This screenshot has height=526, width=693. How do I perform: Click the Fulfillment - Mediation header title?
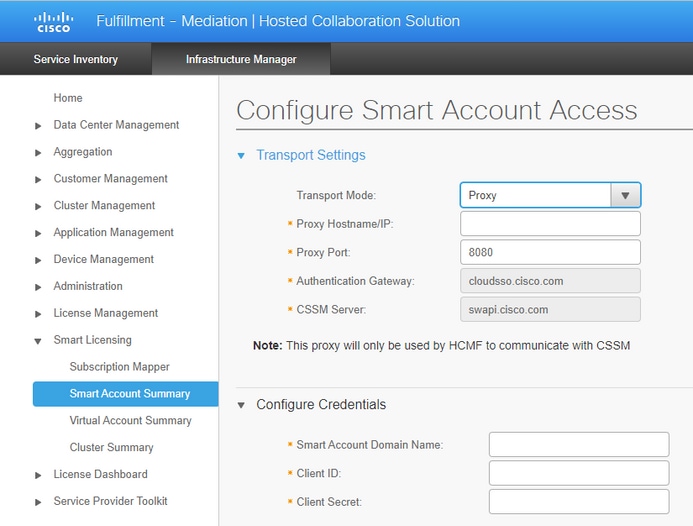coord(278,21)
